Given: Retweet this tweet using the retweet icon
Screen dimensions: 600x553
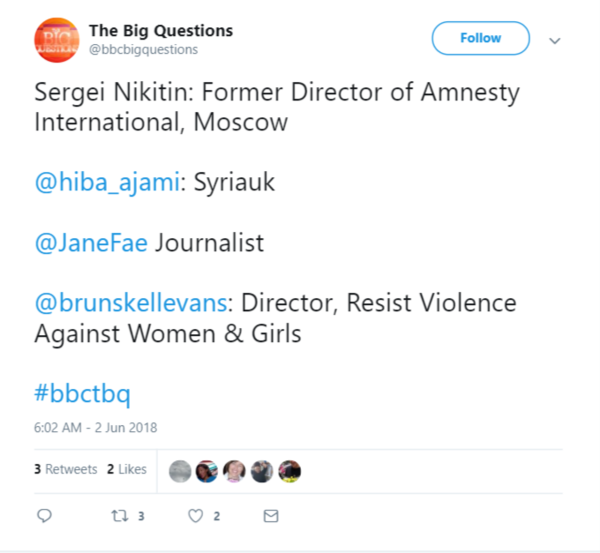Looking at the screenshot, I should coord(117,516).
